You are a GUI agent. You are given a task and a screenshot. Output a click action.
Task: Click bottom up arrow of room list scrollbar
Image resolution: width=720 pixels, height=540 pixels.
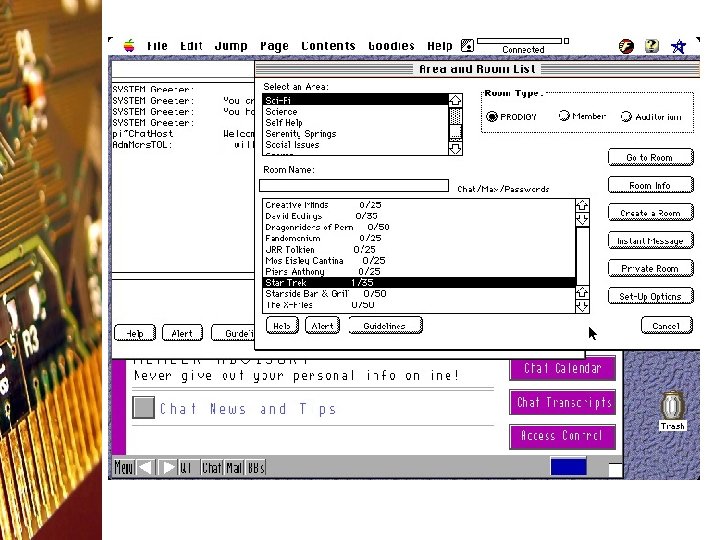point(582,292)
